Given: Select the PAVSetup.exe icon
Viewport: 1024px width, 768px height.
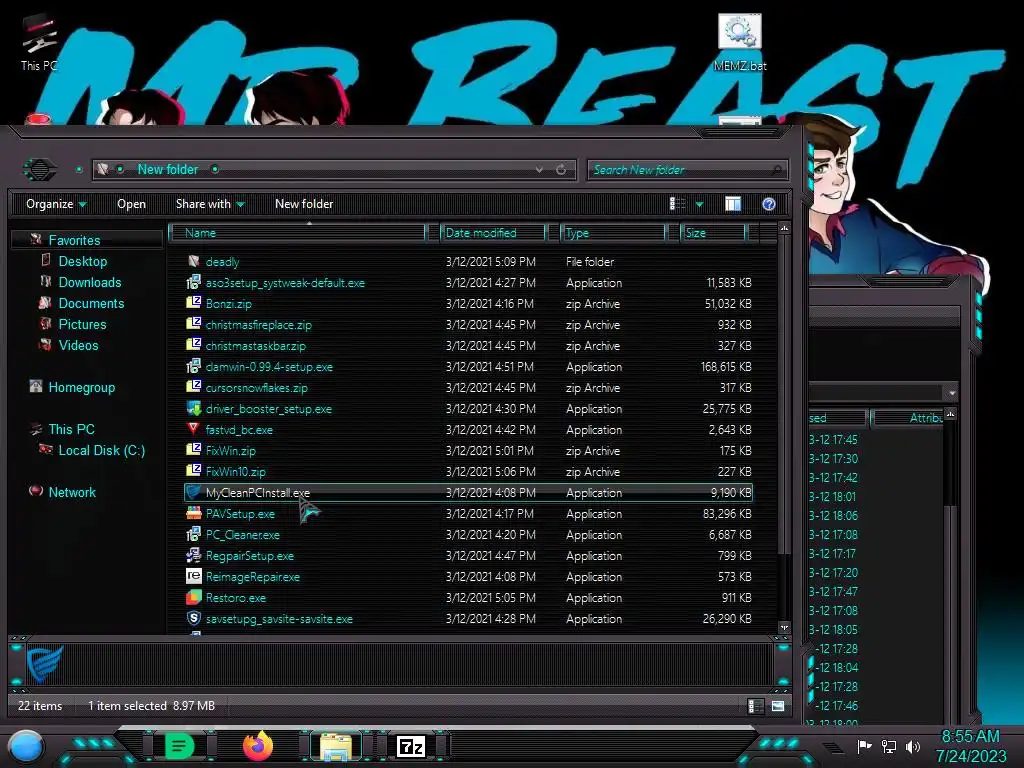Looking at the screenshot, I should point(193,513).
